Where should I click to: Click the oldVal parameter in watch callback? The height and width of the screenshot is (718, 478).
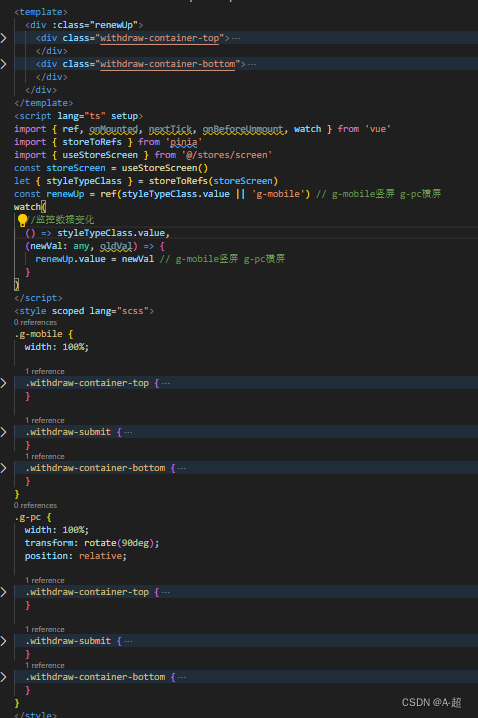click(116, 246)
